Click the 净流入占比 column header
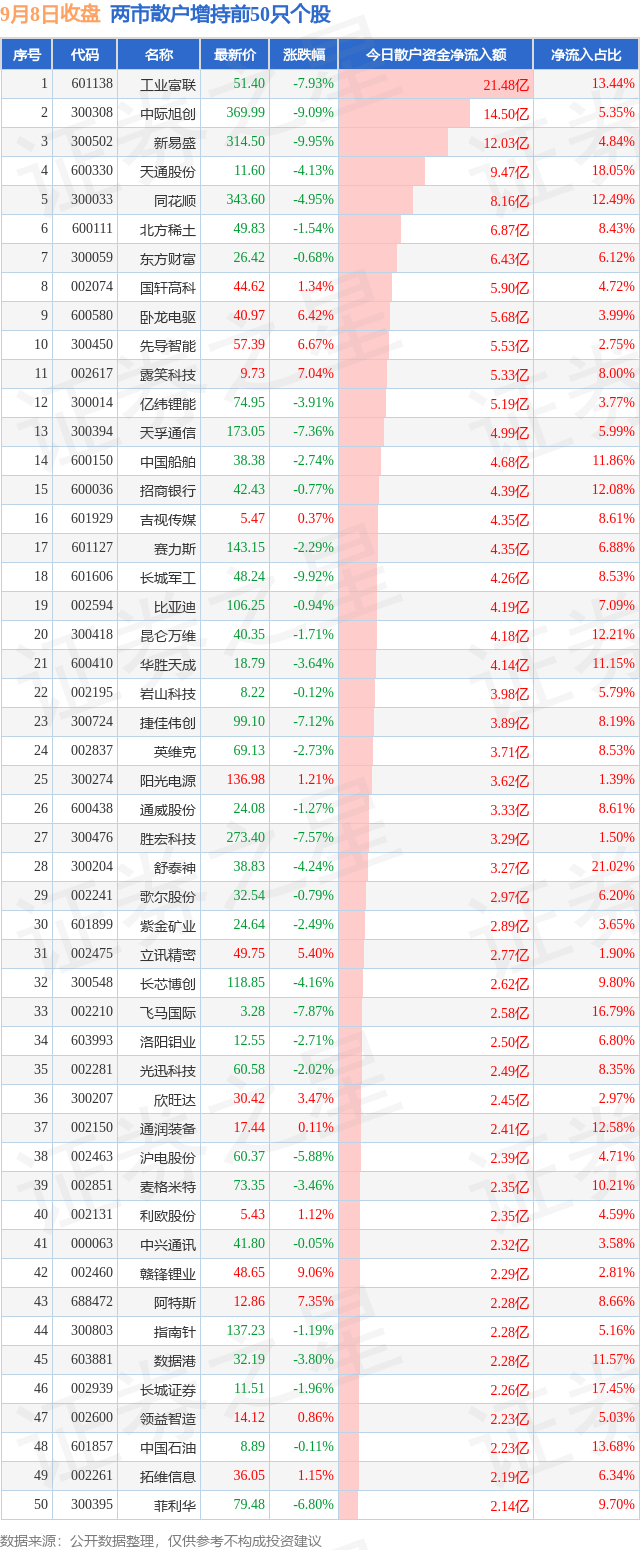This screenshot has height=1550, width=640. [x=586, y=55]
